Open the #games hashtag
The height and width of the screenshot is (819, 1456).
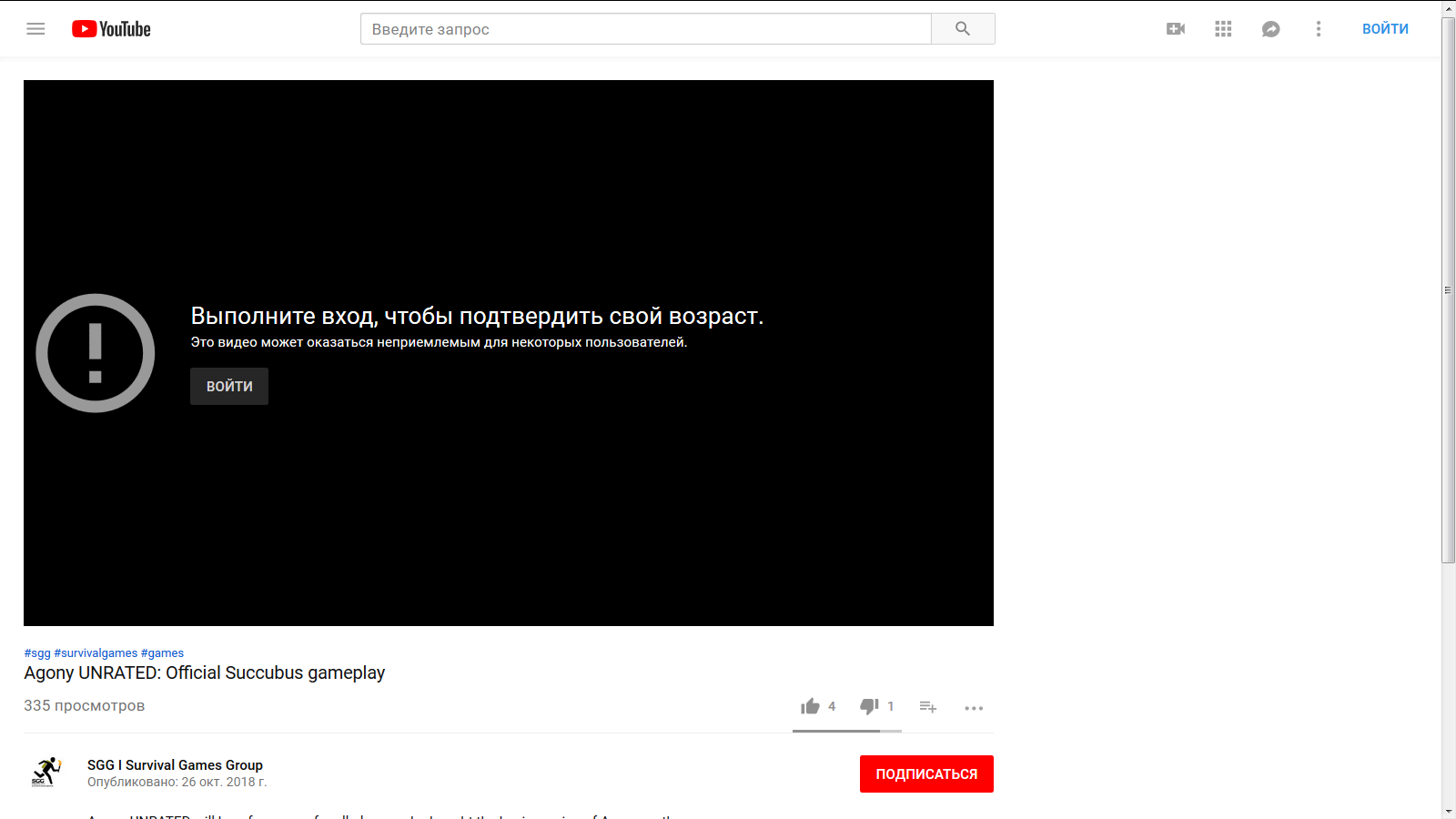click(x=162, y=653)
